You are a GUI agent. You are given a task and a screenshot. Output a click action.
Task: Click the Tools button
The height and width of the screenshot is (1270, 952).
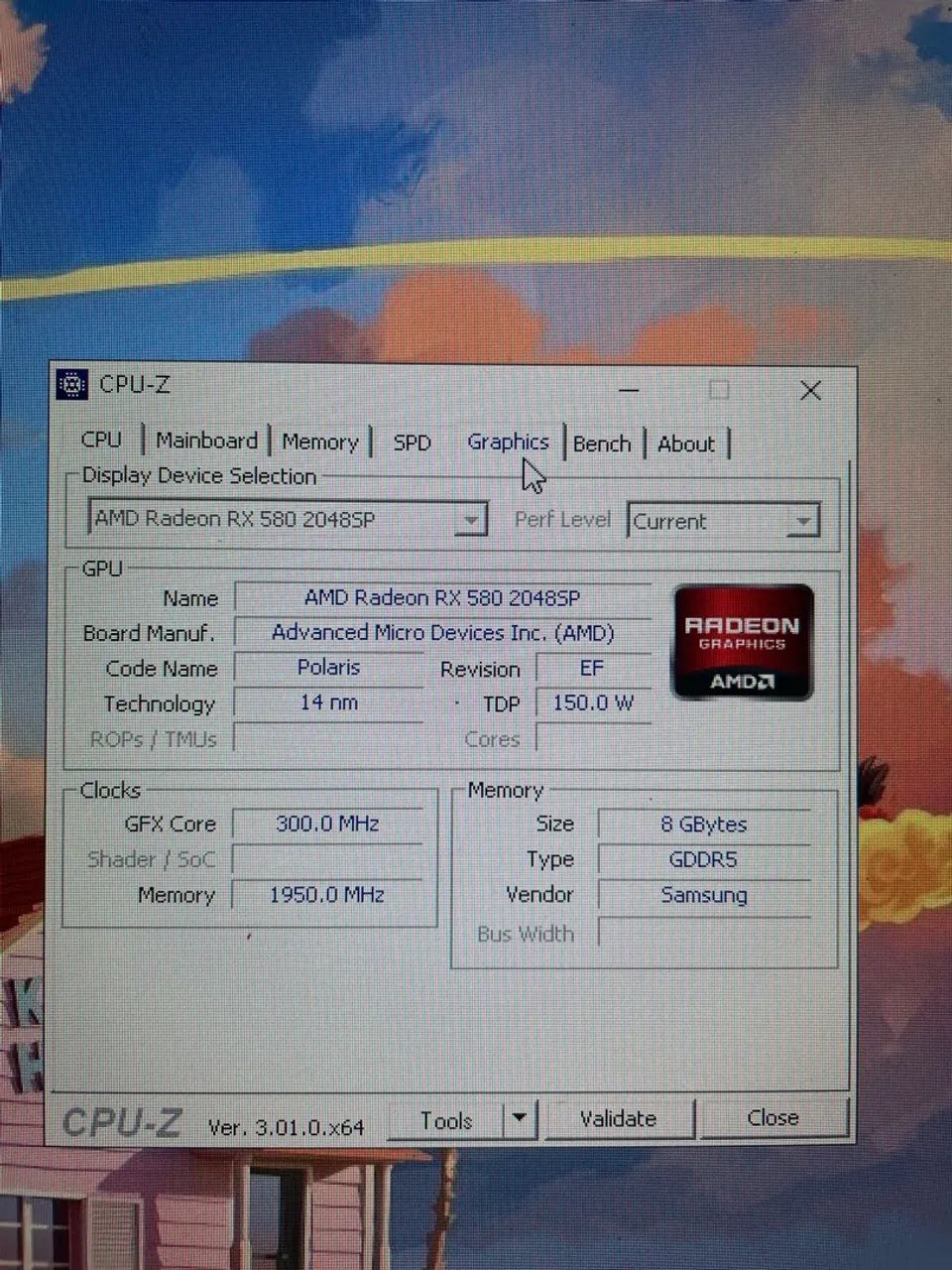(445, 1121)
